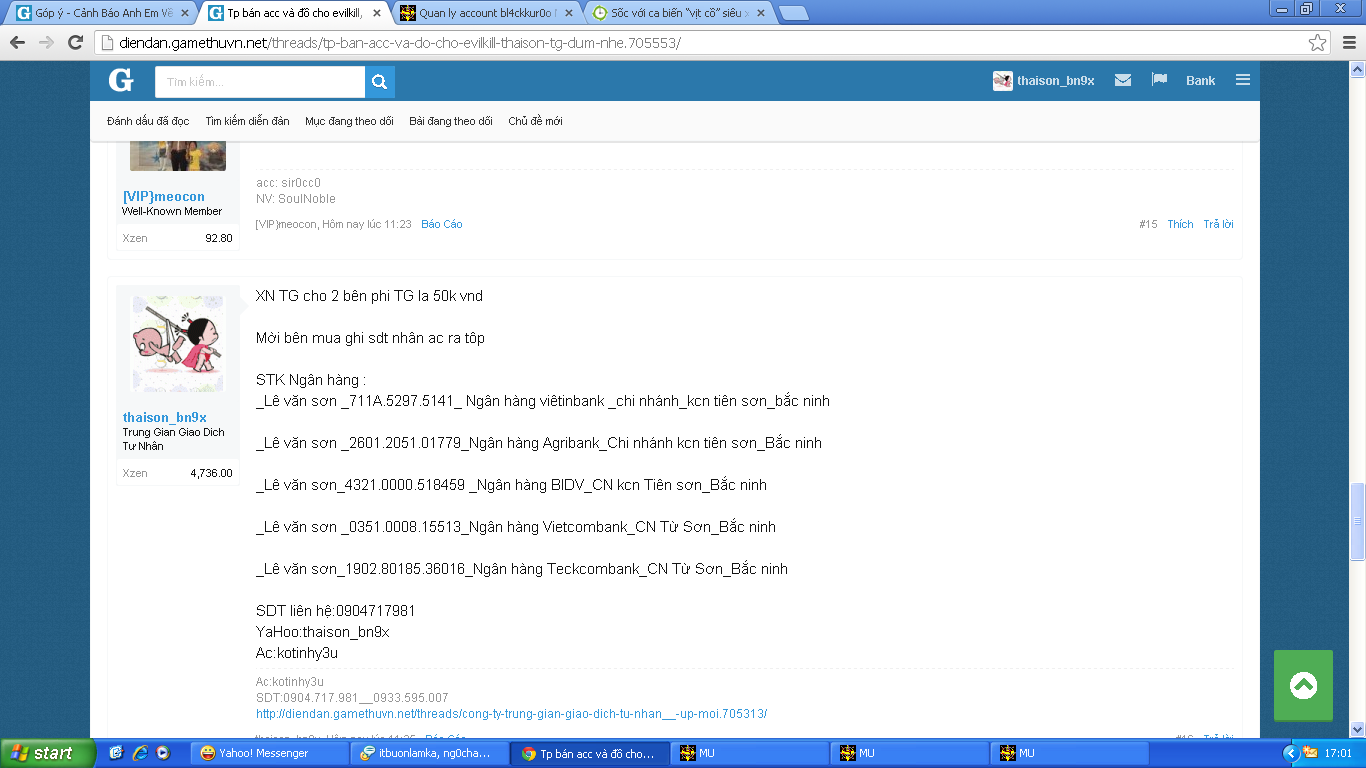1366x768 pixels.
Task: Click the #15 post number link
Action: 1148,225
